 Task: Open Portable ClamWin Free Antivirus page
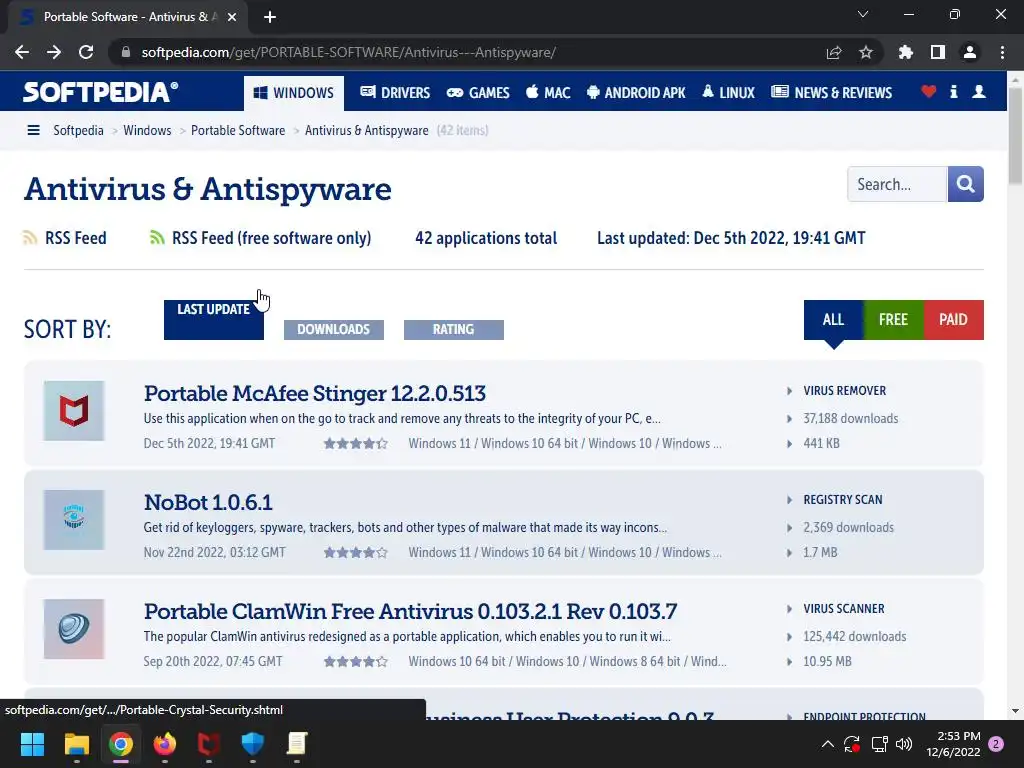[x=411, y=611]
